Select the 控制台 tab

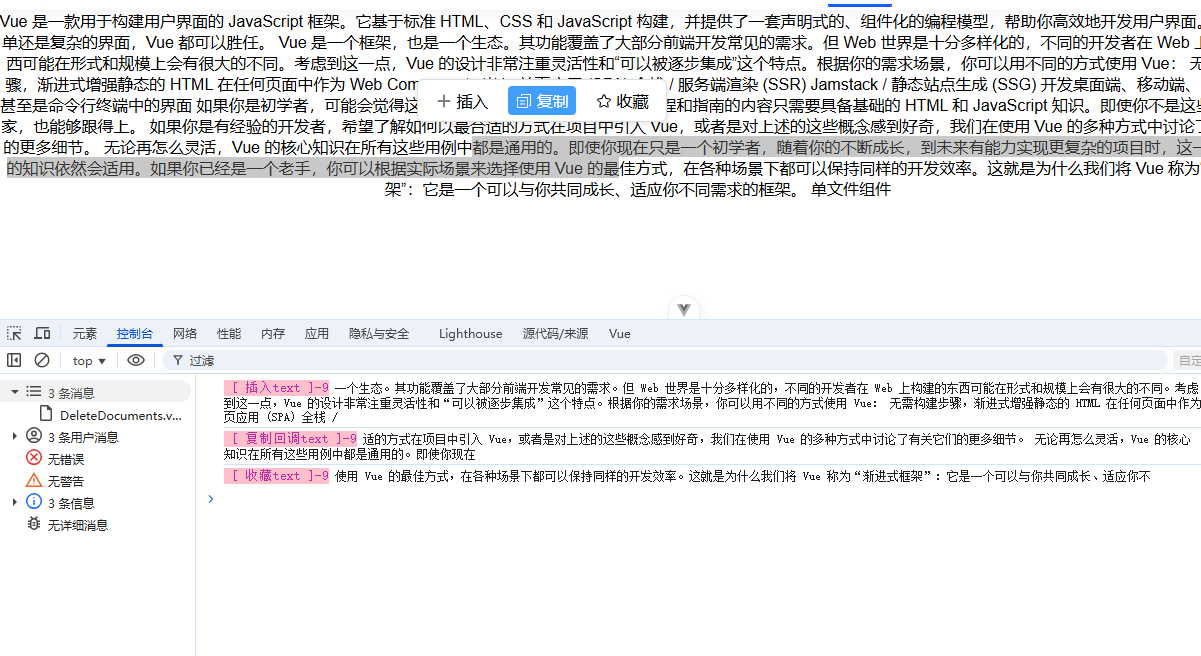point(135,333)
